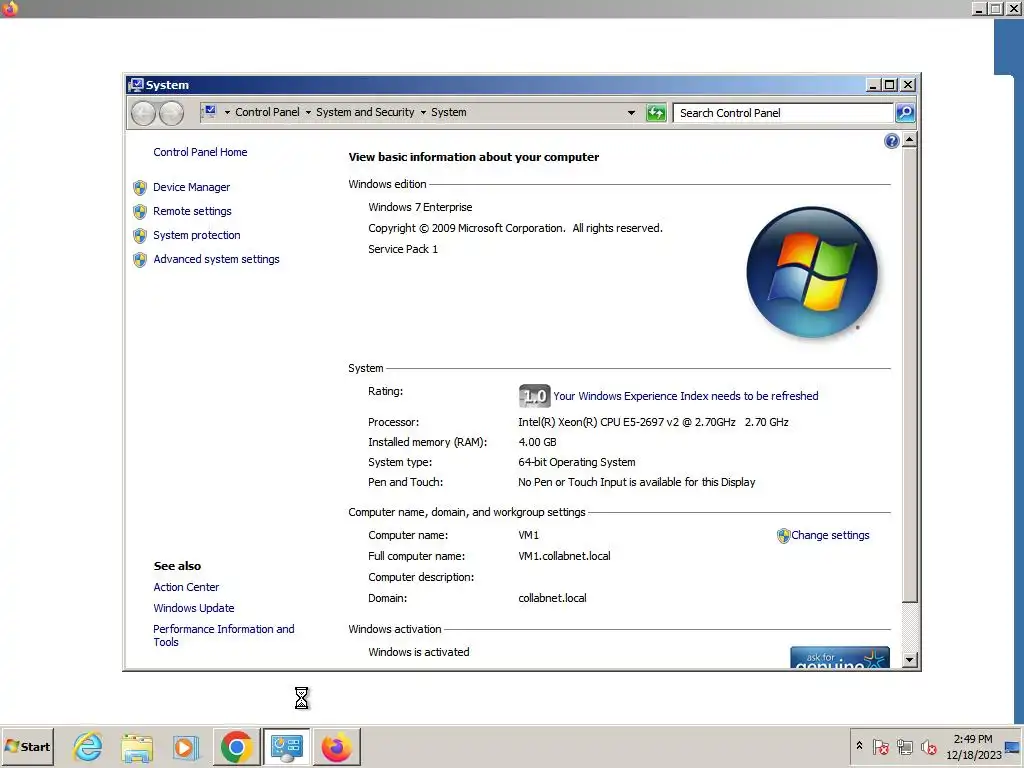Launch Google Chrome from taskbar
Viewport: 1024px width, 768px height.
236,747
